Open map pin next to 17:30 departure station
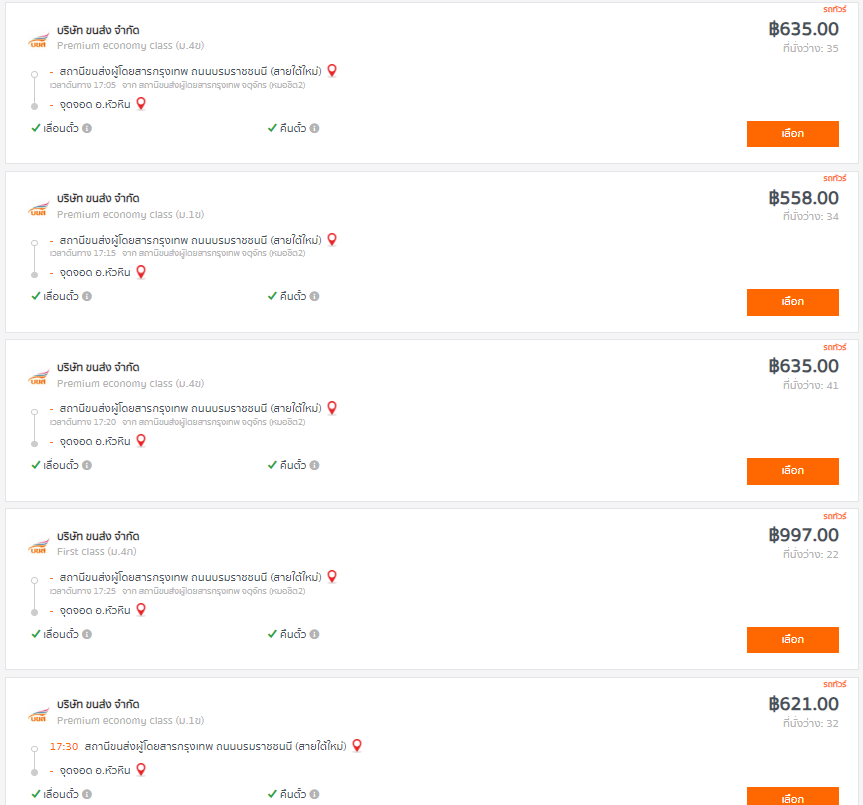 (357, 746)
